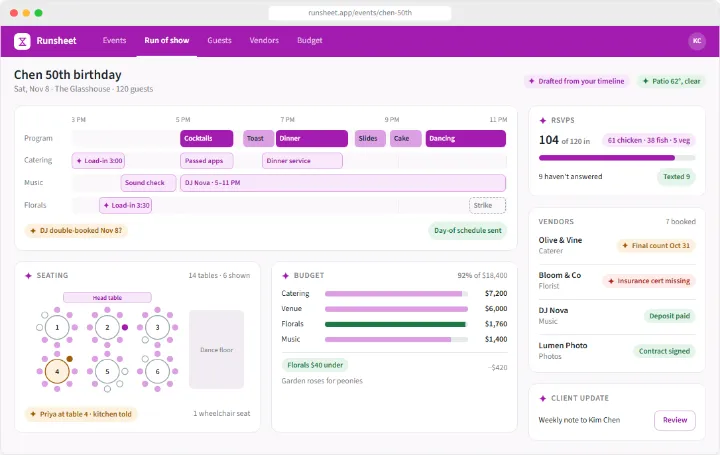Click the Priya at table 4 note
Screen dimensions: 720x455
click(81, 414)
